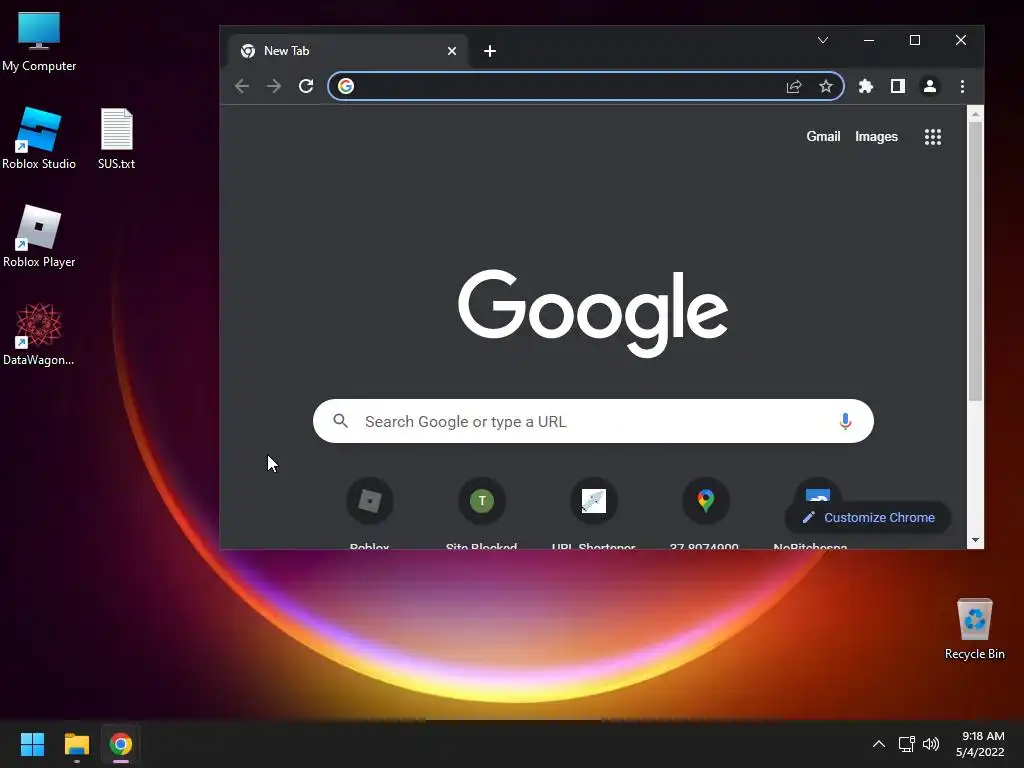This screenshot has width=1024, height=768.
Task: Click the scrollbar up arrow in Chrome
Action: (x=975, y=114)
